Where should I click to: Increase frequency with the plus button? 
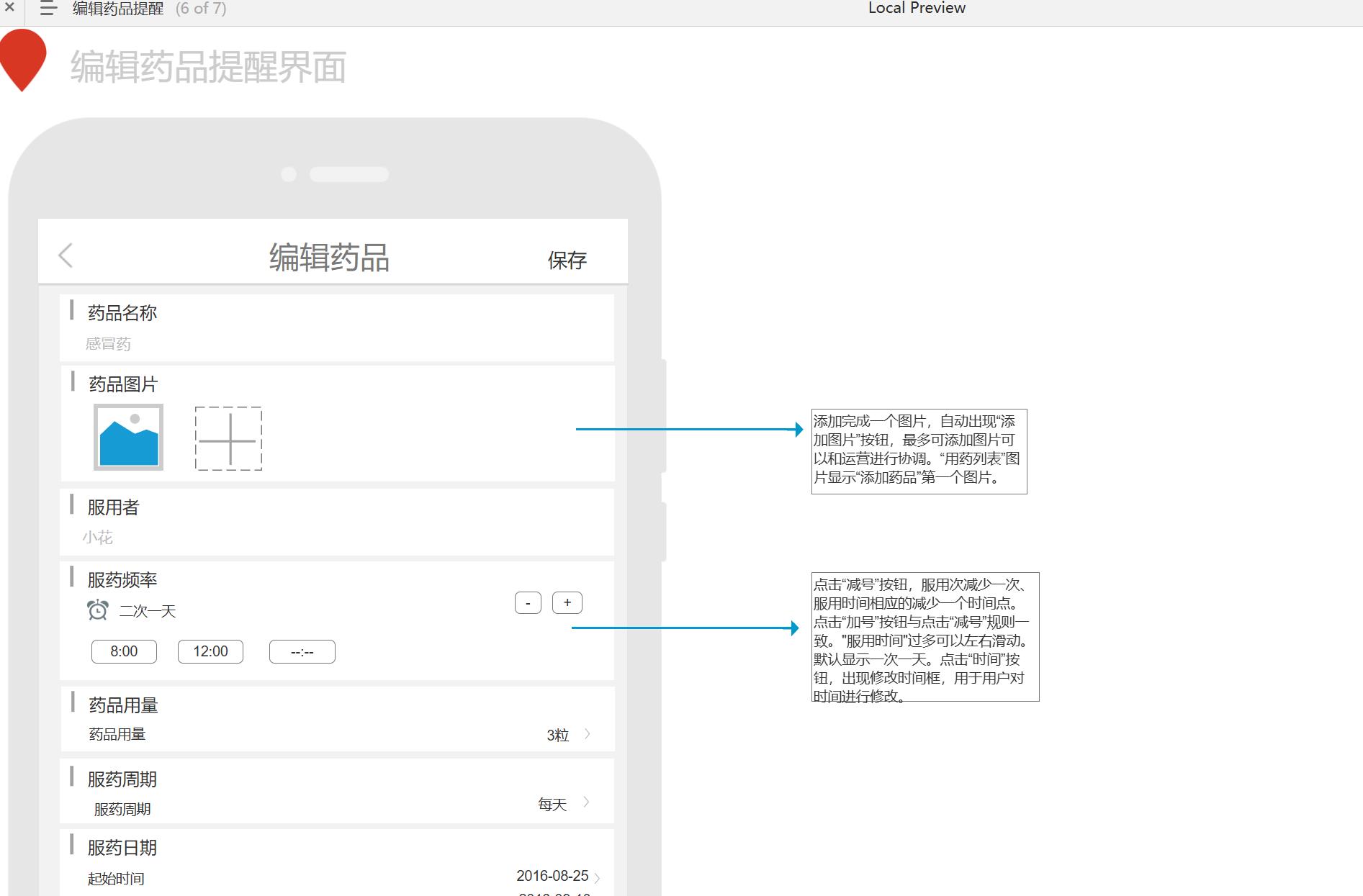coord(567,602)
